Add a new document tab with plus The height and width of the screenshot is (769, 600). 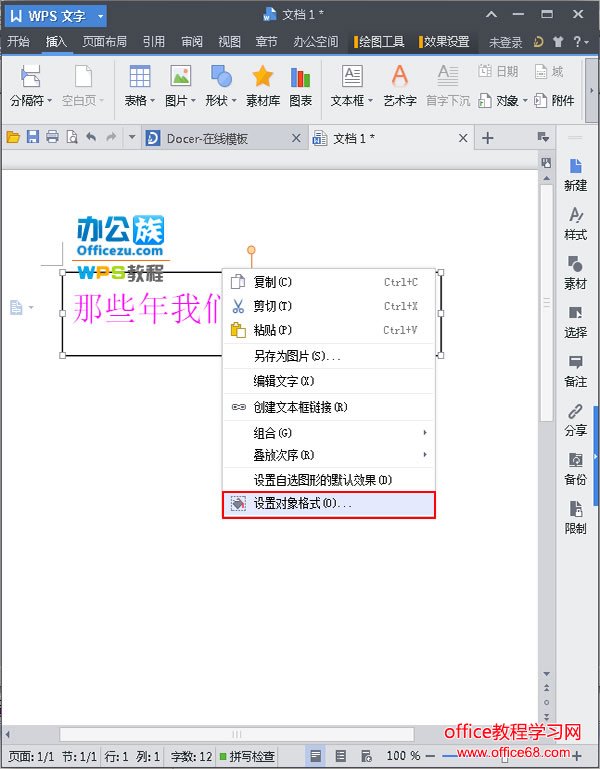[488, 138]
